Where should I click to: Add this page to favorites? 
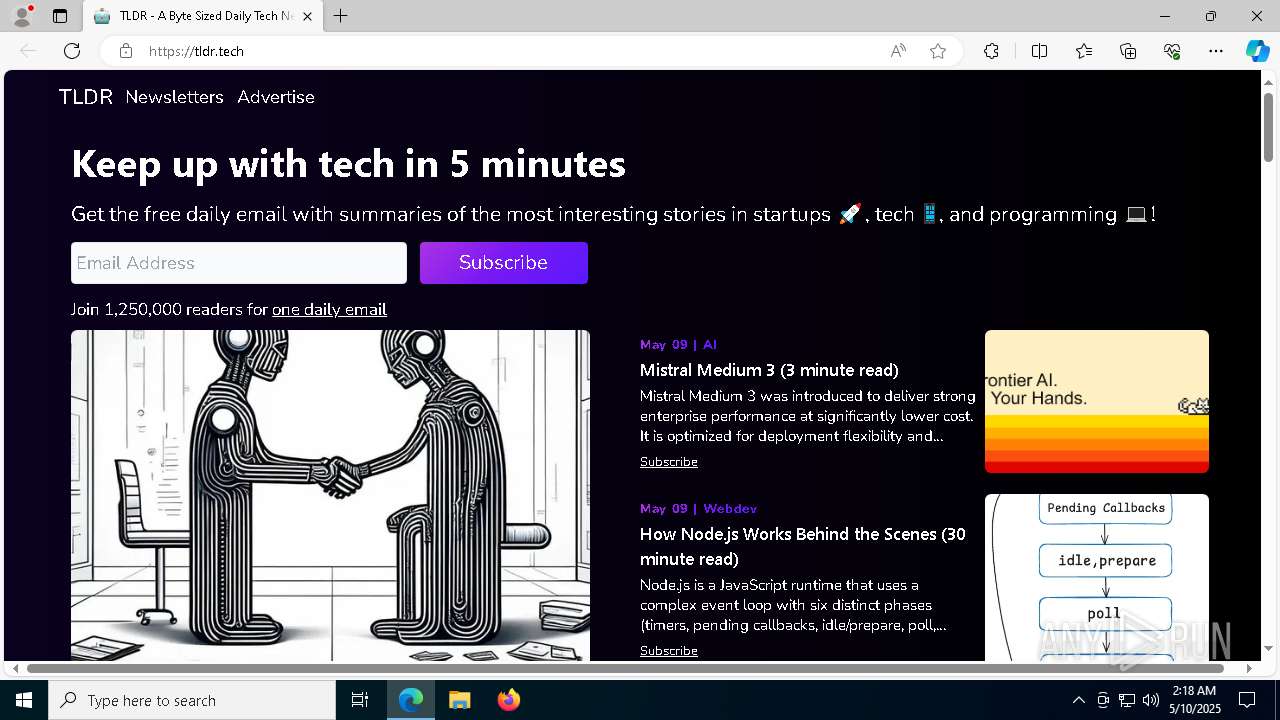coord(938,51)
